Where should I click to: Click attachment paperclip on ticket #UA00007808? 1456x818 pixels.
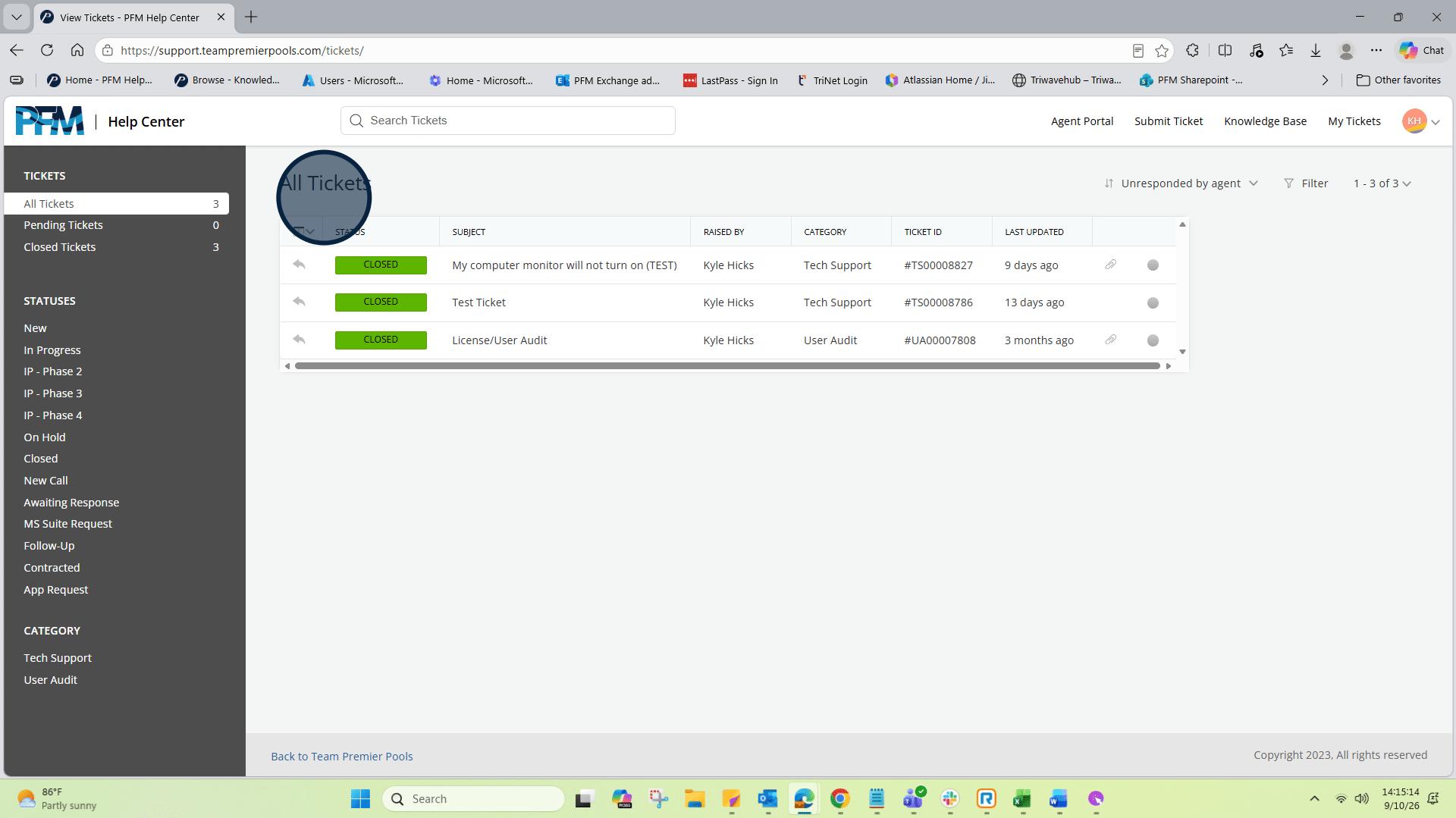click(x=1110, y=340)
